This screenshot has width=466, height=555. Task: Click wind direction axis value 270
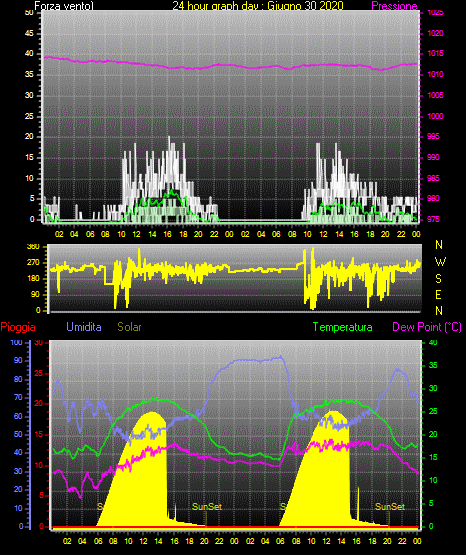click(34, 263)
